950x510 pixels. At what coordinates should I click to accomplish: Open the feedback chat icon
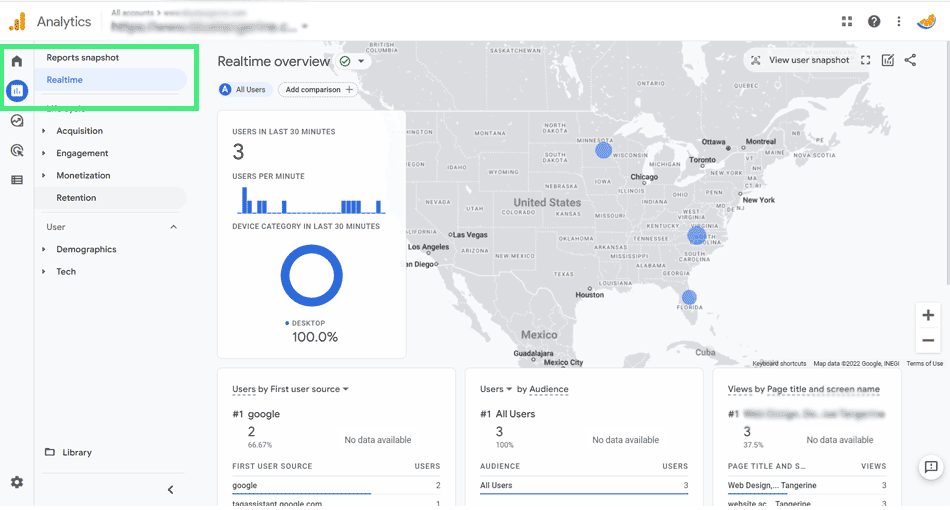[x=931, y=467]
